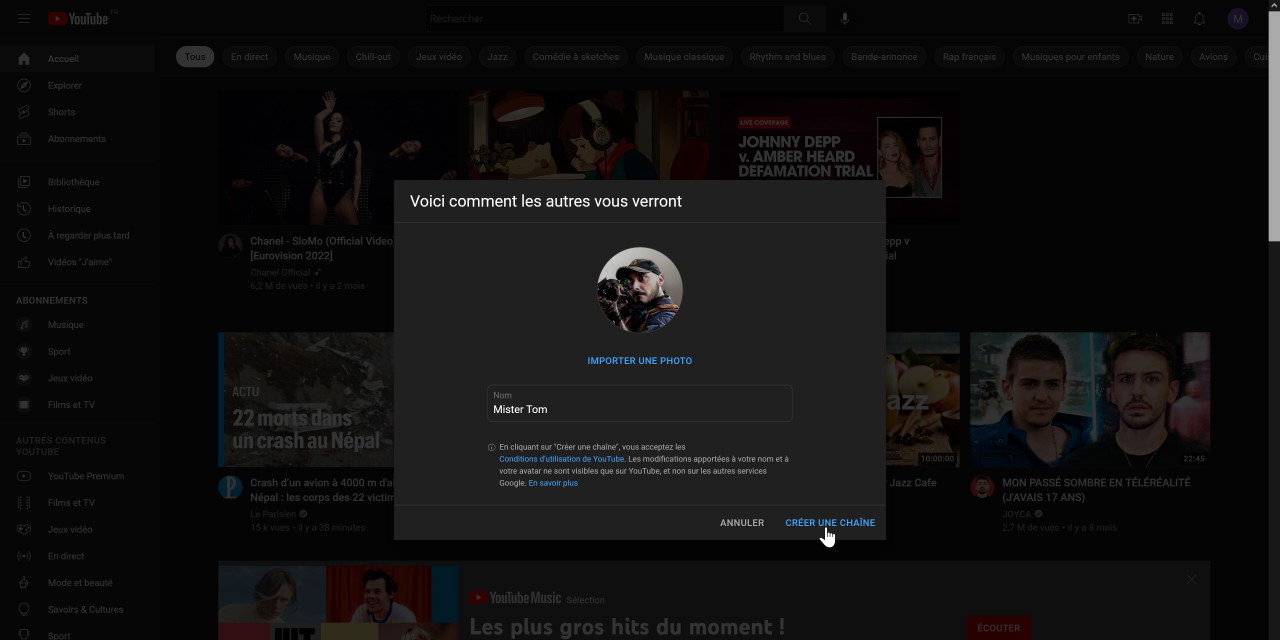Click the profile picture in dialog

point(640,290)
